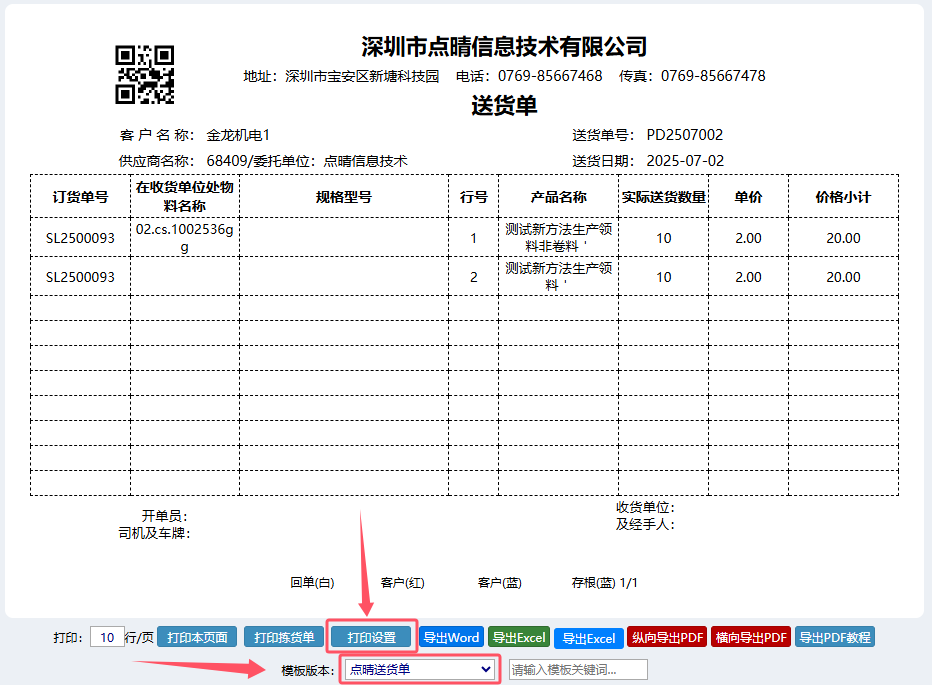Click the 价格小计 column header

click(x=843, y=197)
